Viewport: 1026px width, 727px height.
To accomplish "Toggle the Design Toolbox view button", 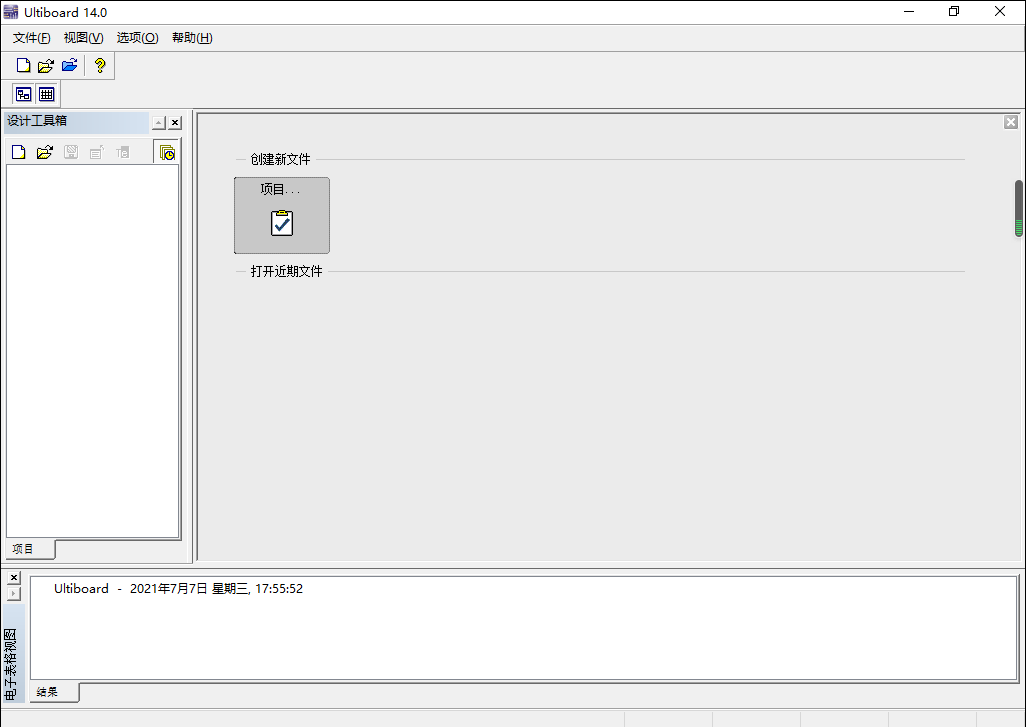I will 23,94.
